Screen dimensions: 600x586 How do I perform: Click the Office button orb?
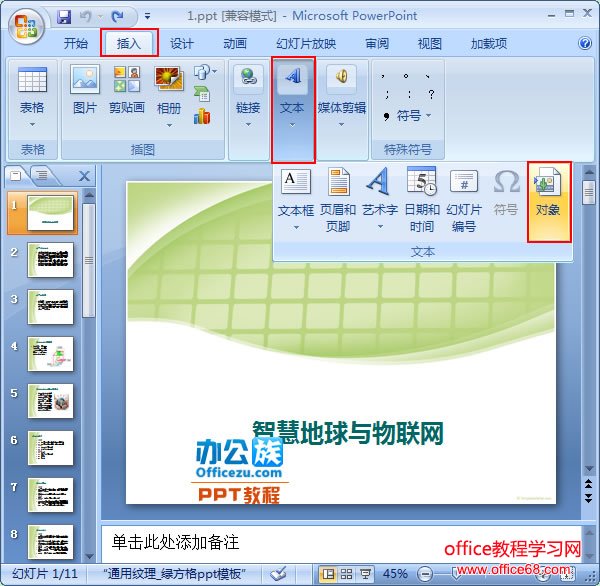(x=26, y=26)
